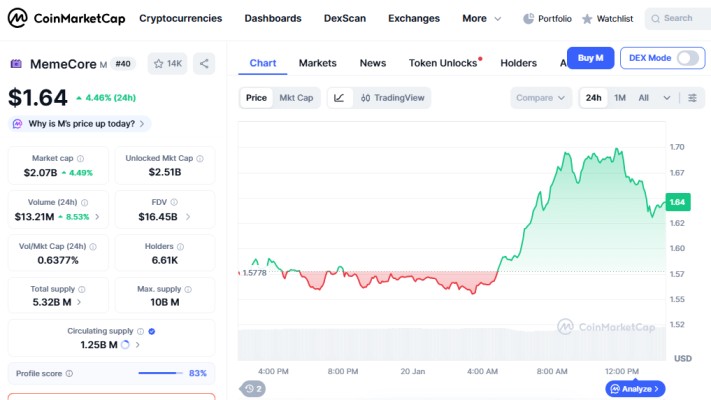
Task: Click the 1.64 current price tag
Action: [x=677, y=202]
